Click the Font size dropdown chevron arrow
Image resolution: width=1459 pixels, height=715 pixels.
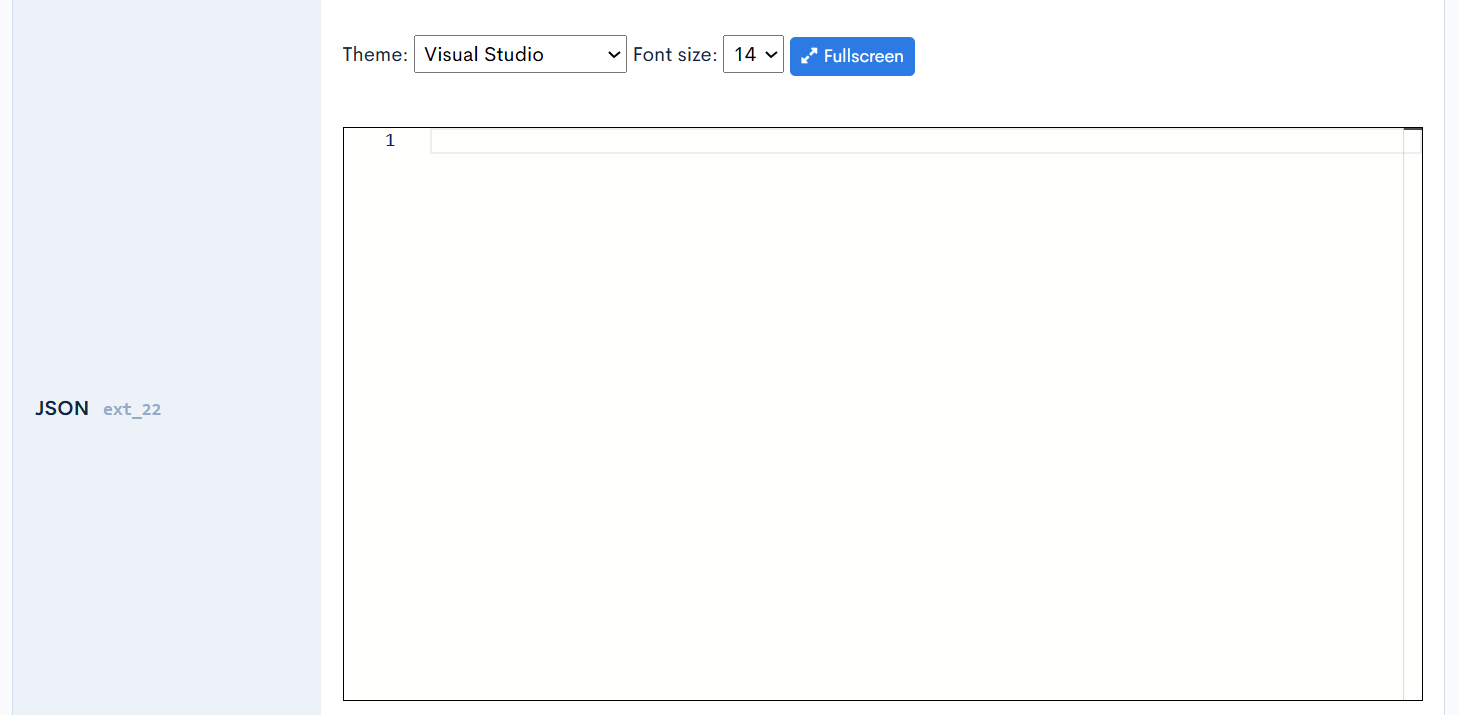point(771,55)
